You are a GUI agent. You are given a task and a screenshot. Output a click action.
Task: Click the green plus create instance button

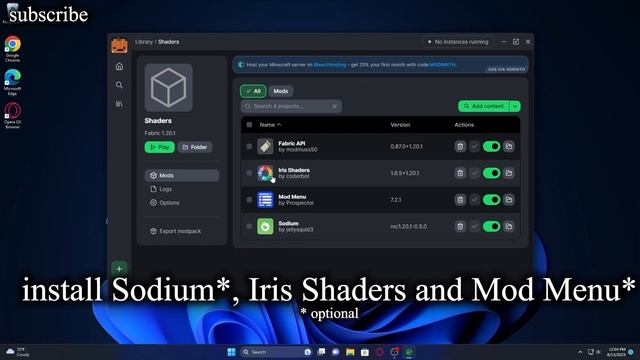(x=119, y=269)
